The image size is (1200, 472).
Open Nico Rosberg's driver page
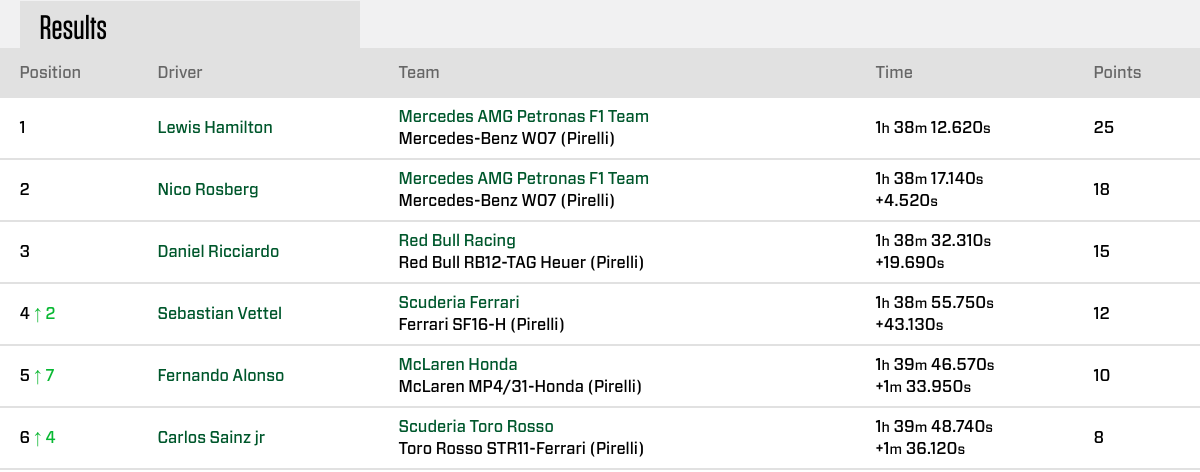pyautogui.click(x=208, y=189)
